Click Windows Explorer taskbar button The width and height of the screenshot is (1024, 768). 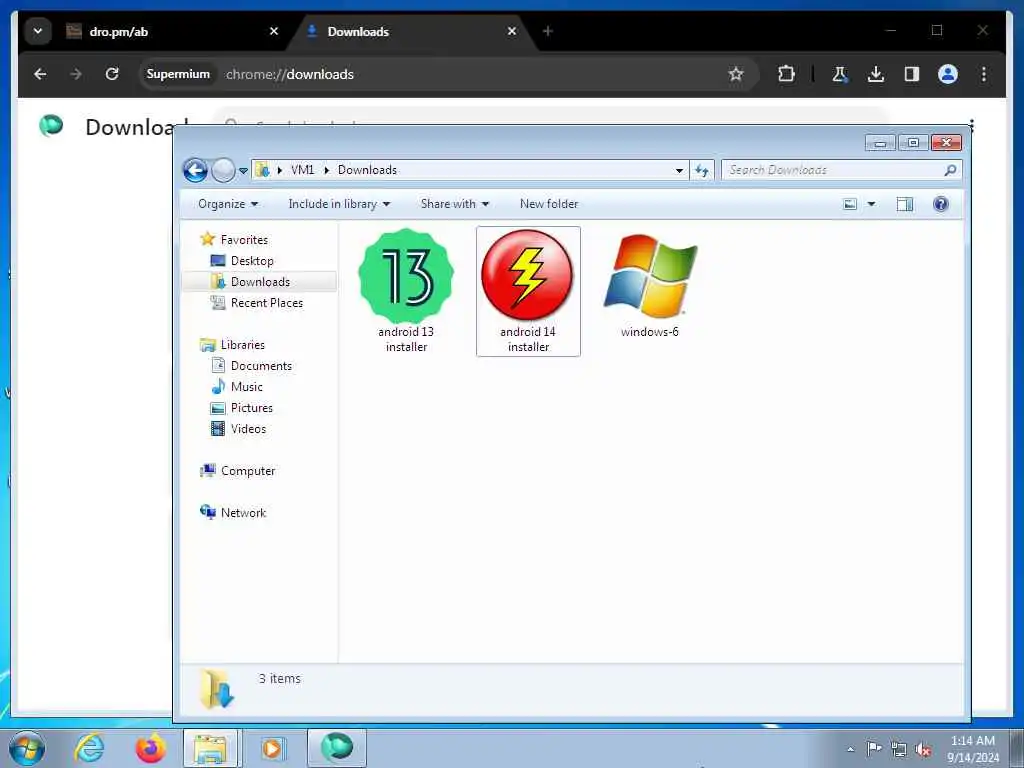[211, 748]
